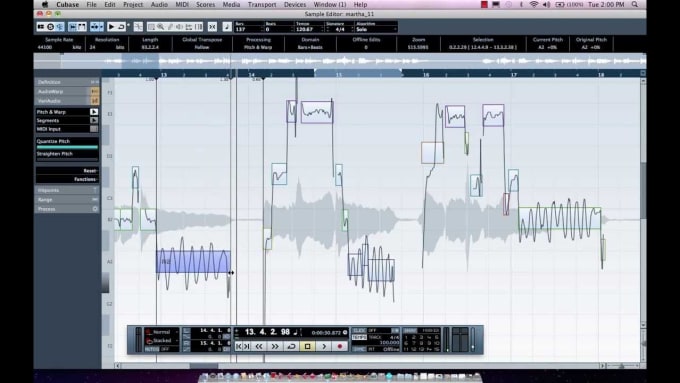Click the Wi-Fi status icon
Image resolution: width=680 pixels, height=383 pixels.
(534, 4)
